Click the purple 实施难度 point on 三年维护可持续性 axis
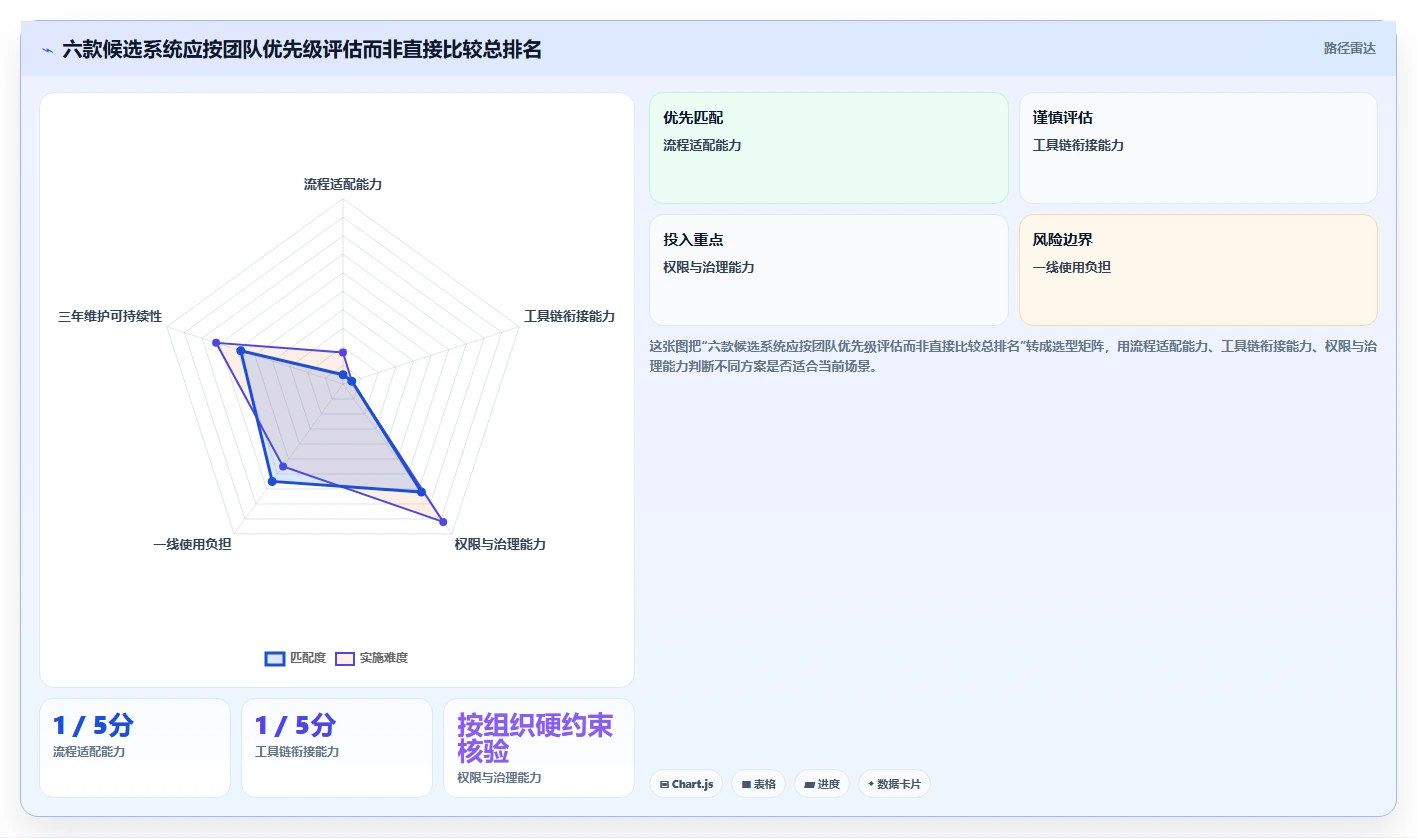The height and width of the screenshot is (838, 1417). click(x=216, y=342)
